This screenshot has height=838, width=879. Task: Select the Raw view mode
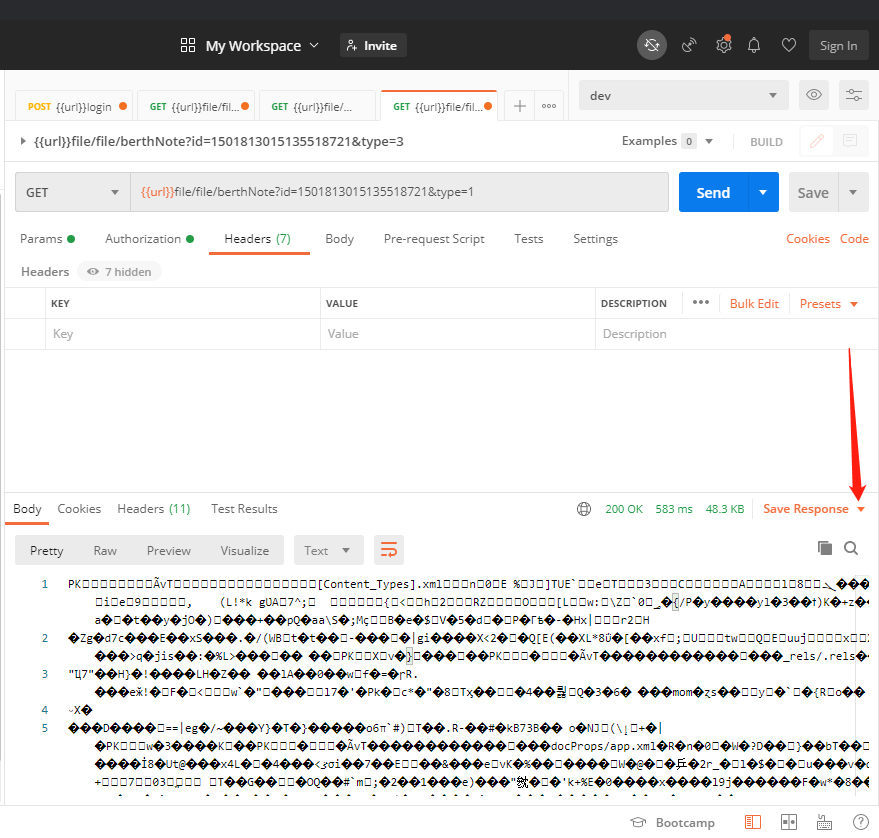click(105, 550)
